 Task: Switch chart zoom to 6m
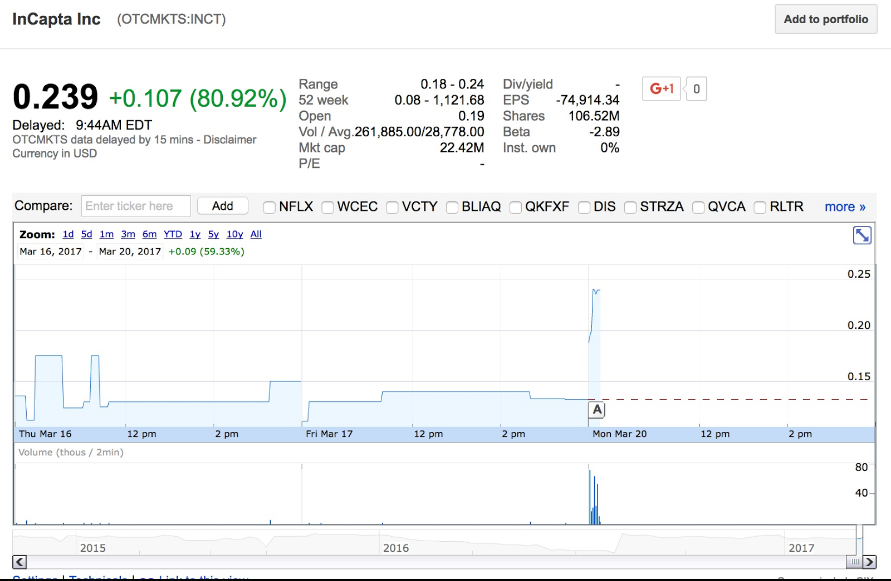(150, 234)
